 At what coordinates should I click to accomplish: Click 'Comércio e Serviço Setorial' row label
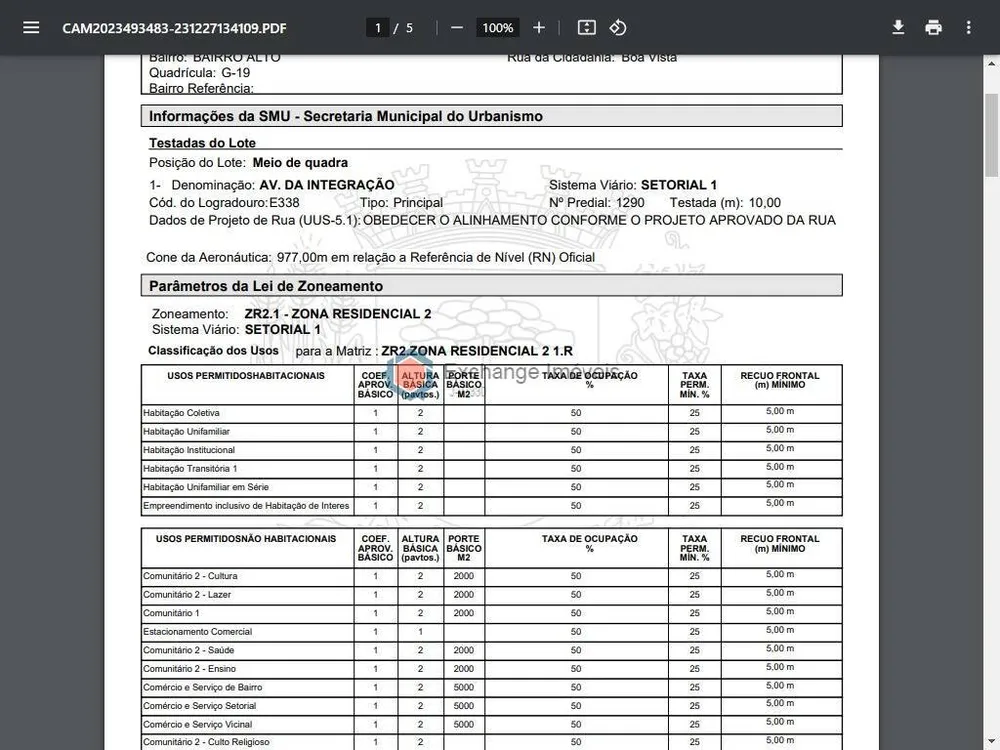200,706
